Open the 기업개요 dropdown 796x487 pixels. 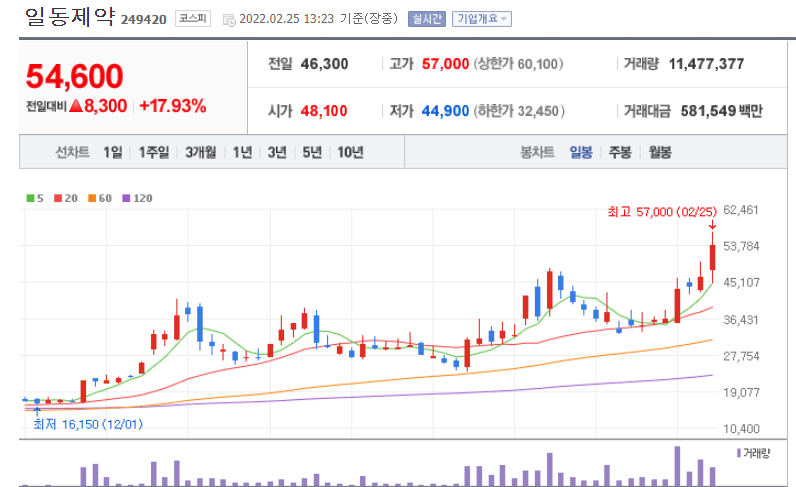pyautogui.click(x=482, y=19)
